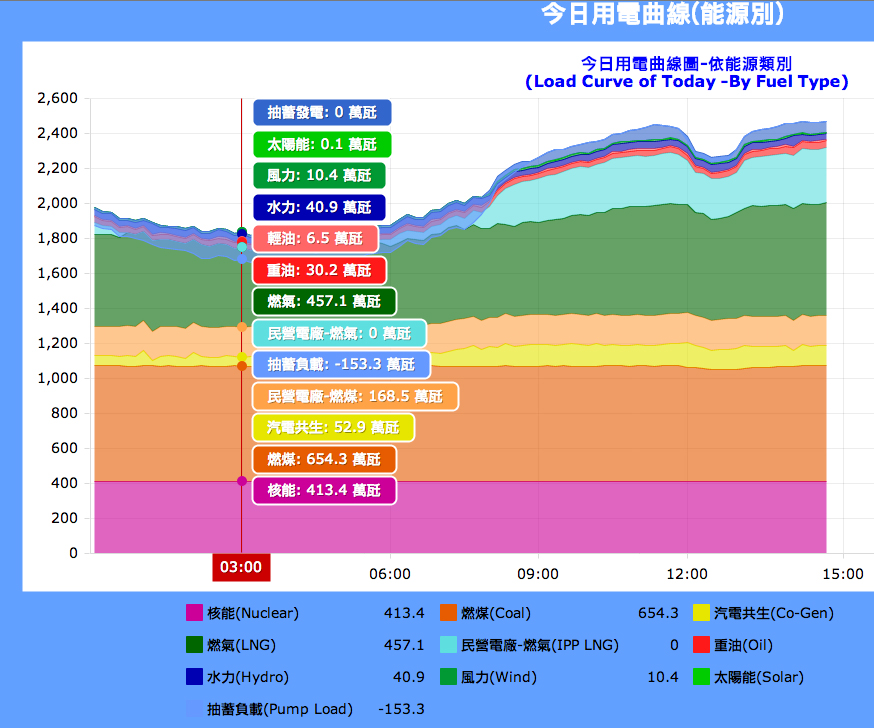The image size is (874, 728).
Task: Click the 輕油: 6.5 萬瓩 tooltip balloon
Action: (x=315, y=239)
